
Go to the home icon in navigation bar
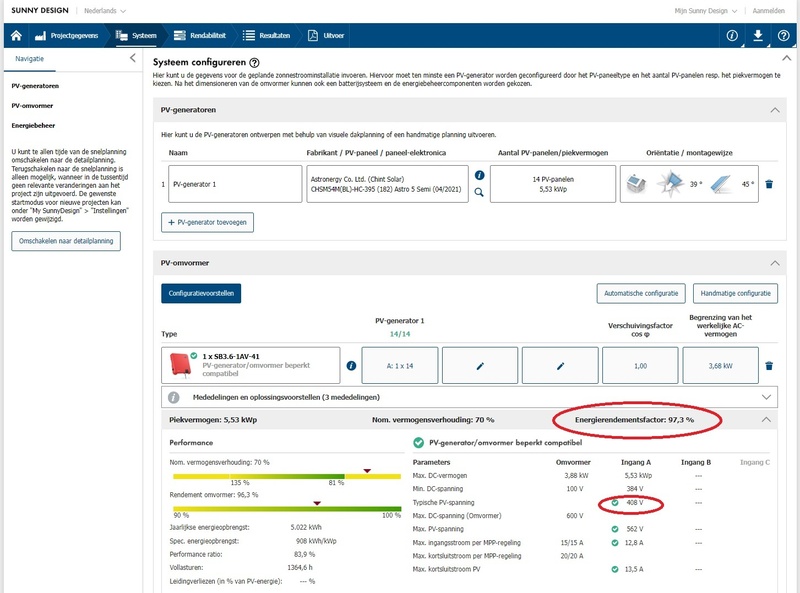point(16,35)
